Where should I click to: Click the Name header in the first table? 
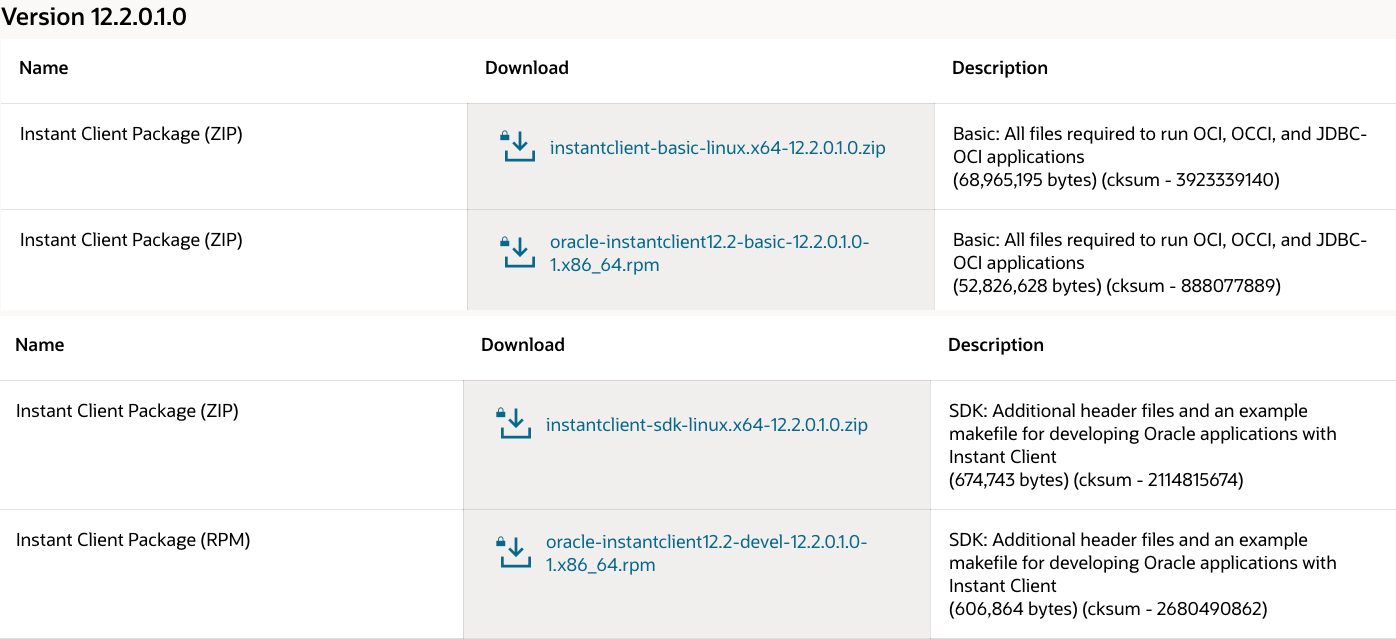[x=44, y=68]
